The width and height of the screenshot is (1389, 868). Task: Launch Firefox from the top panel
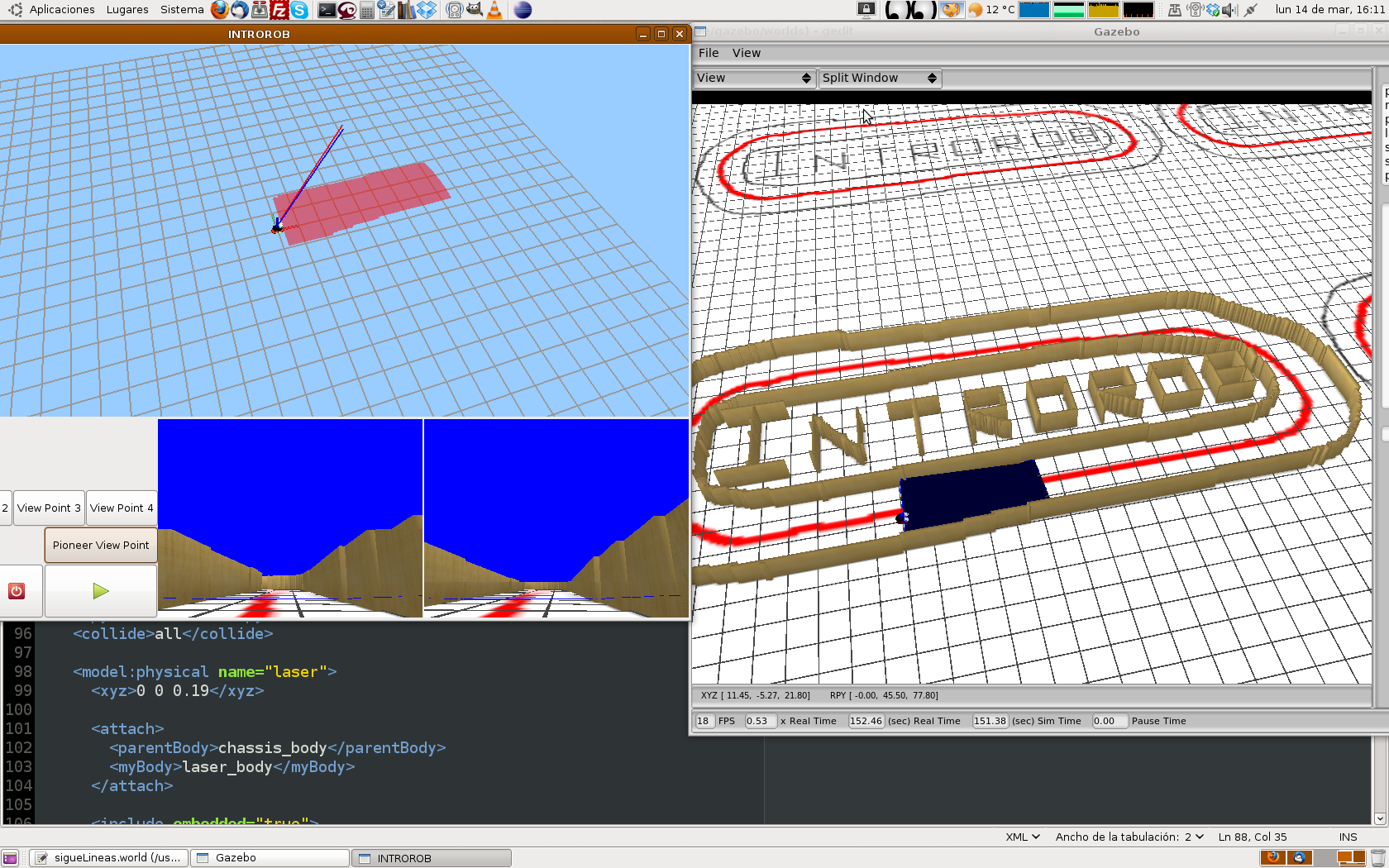click(x=219, y=10)
